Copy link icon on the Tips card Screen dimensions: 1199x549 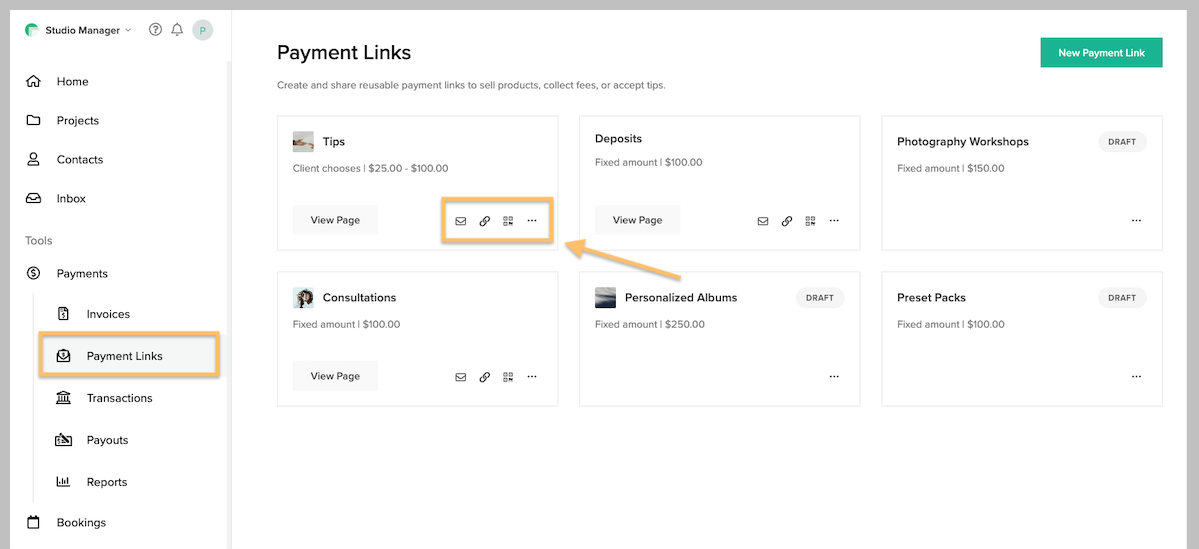point(485,221)
